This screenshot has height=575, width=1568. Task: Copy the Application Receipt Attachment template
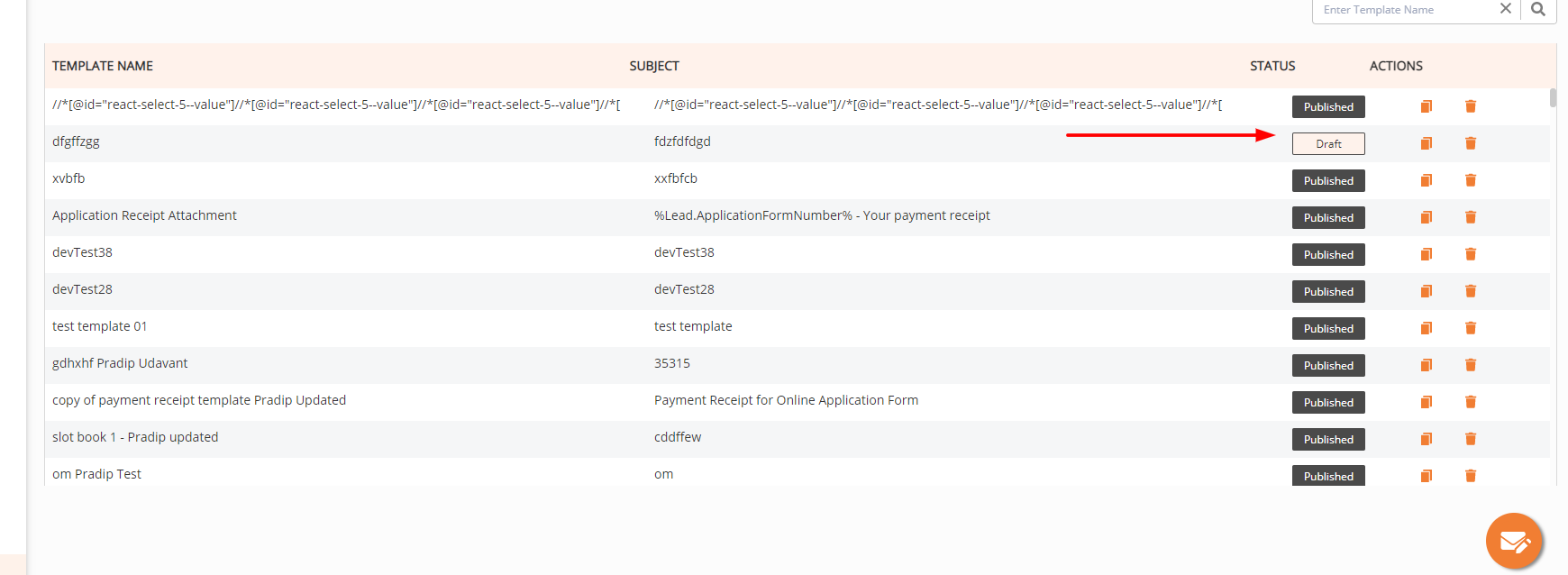click(x=1427, y=217)
